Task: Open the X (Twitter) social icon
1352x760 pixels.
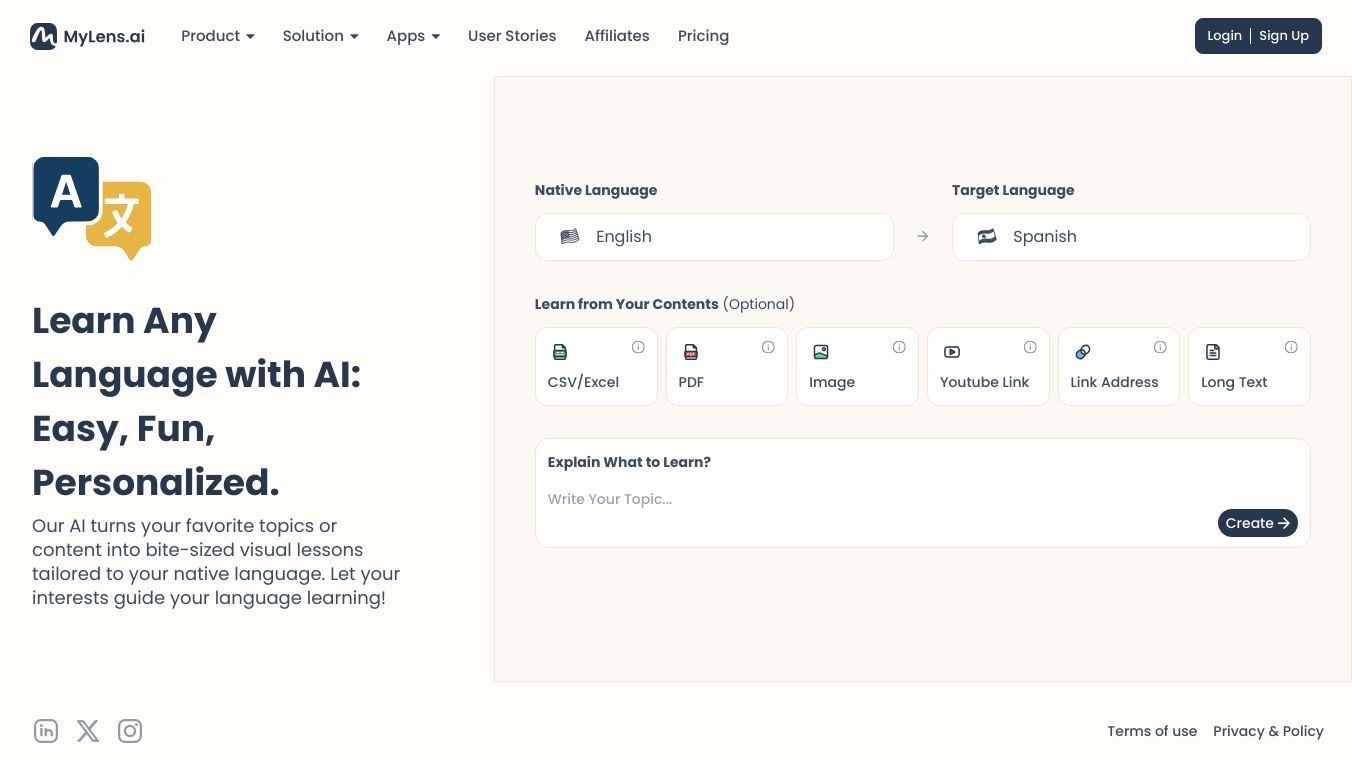Action: tap(88, 731)
